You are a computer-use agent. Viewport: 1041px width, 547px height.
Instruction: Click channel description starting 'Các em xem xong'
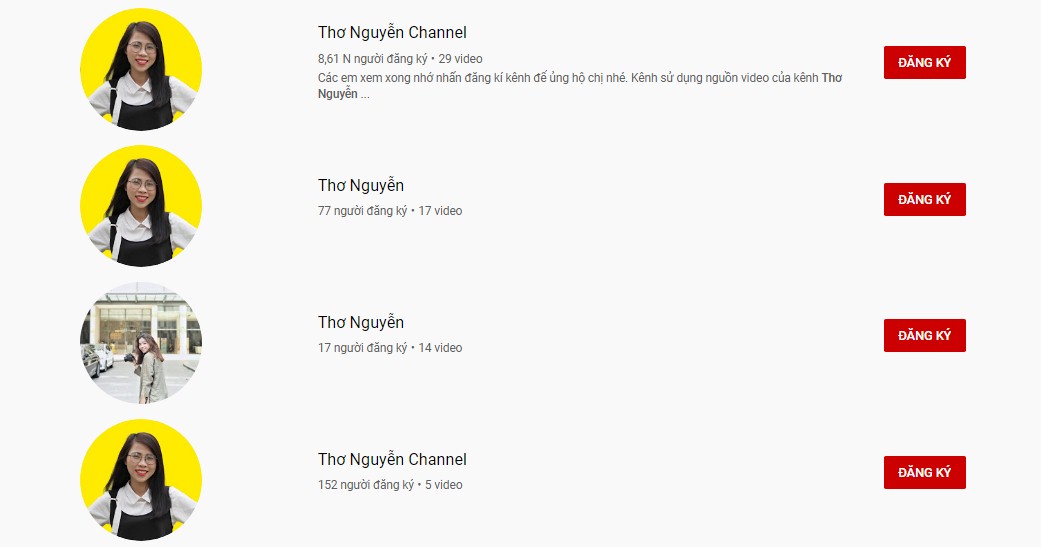(x=580, y=86)
